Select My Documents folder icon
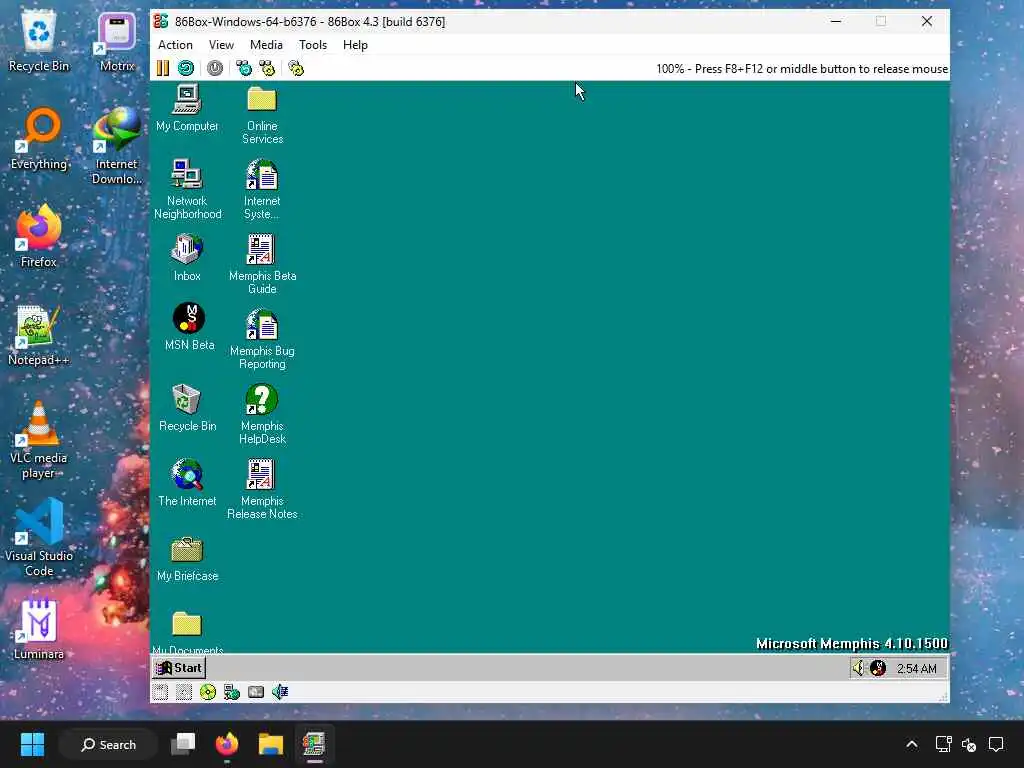Viewport: 1024px width, 768px height. [187, 632]
